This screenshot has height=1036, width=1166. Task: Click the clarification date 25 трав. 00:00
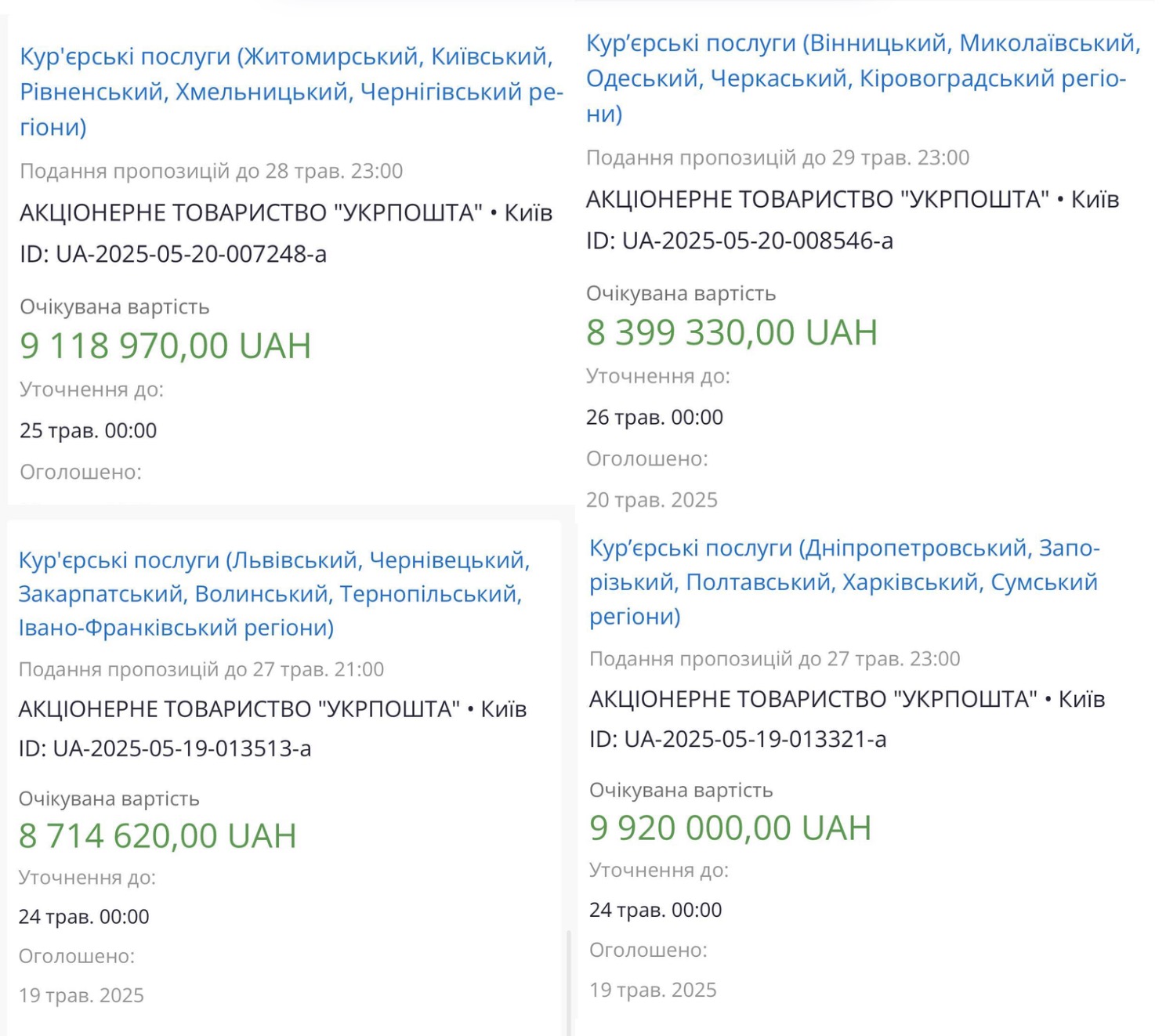click(x=88, y=430)
